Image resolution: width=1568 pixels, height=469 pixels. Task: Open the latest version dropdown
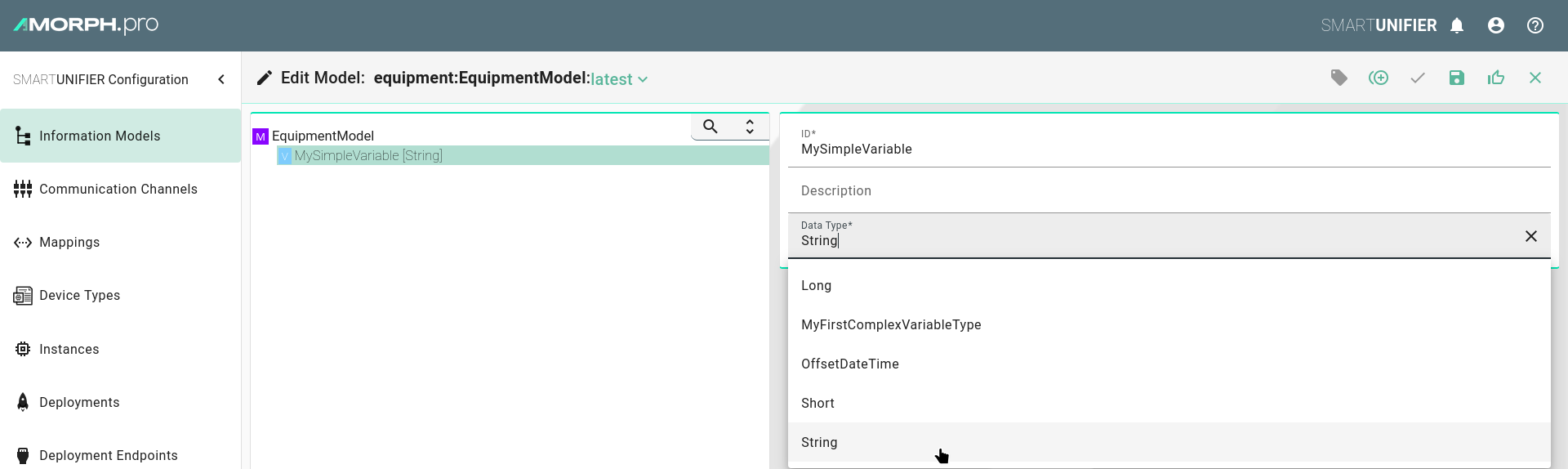[619, 79]
